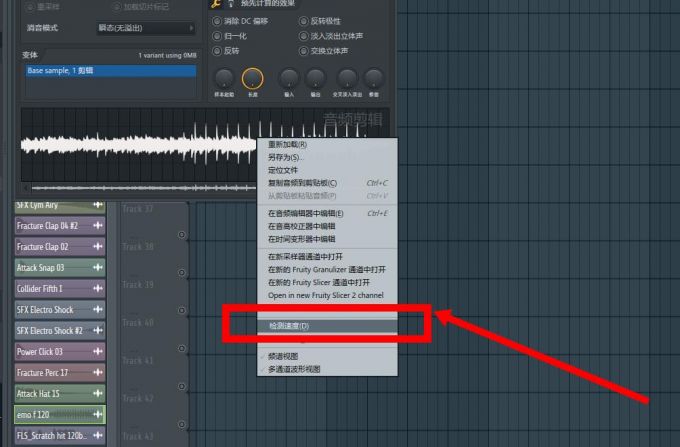
Task: Enable the 淡入淡出立体声 fade stereo option
Action: click(x=304, y=36)
